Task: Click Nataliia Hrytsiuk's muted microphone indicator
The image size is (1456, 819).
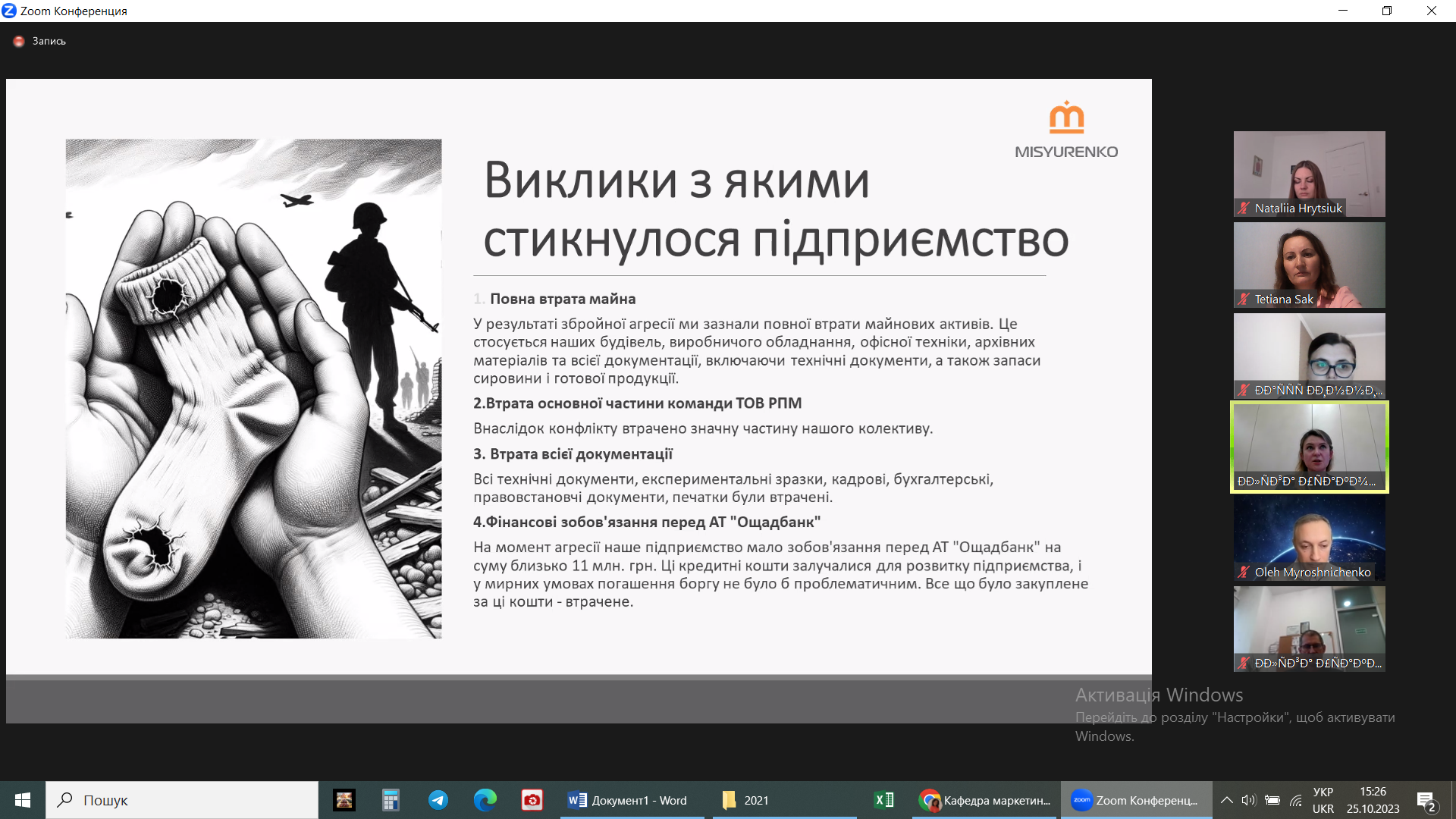Action: click(x=1244, y=208)
